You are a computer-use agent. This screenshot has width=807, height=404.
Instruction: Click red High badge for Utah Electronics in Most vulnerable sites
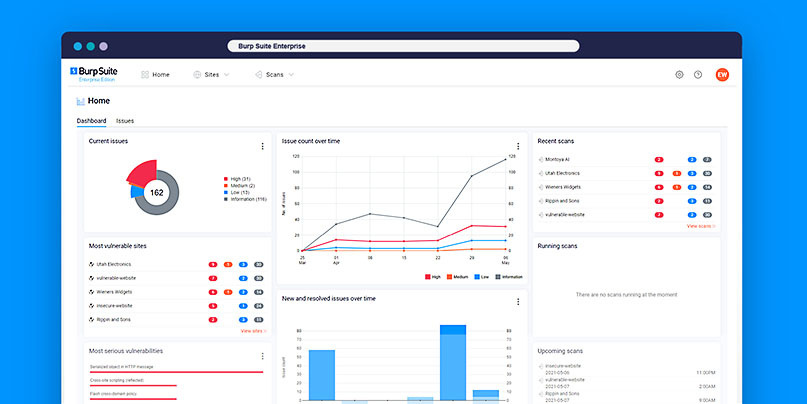click(x=213, y=265)
